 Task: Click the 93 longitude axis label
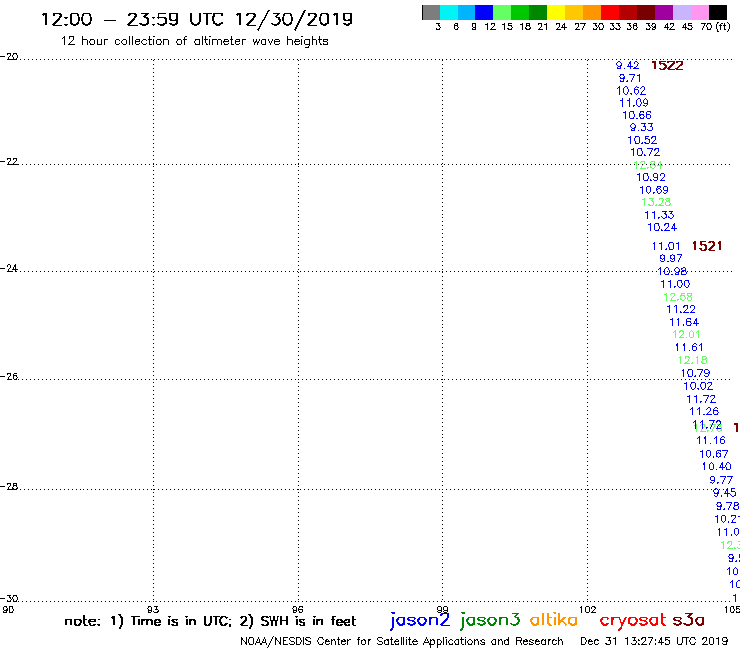[x=153, y=609]
